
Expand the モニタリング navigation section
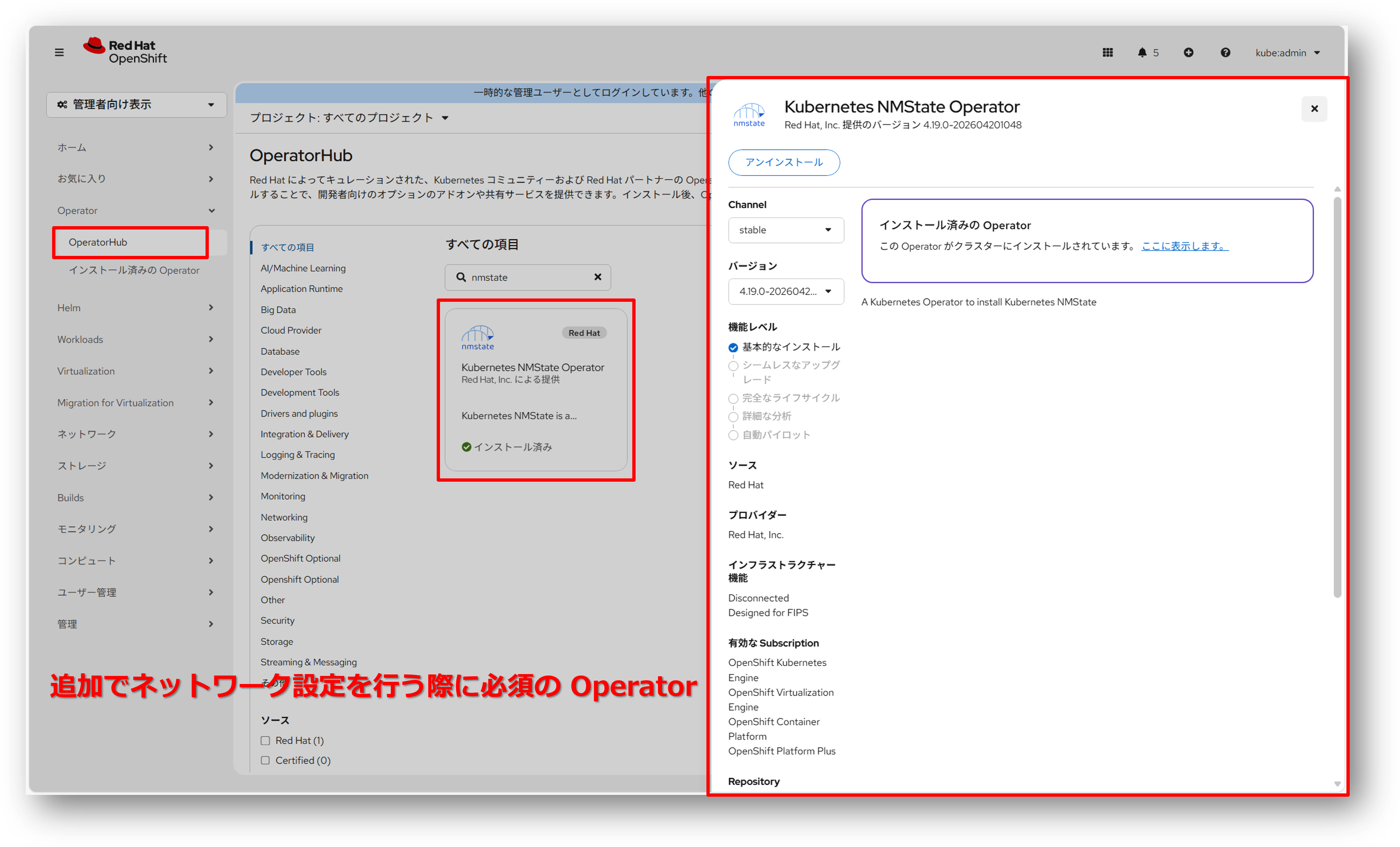click(137, 529)
